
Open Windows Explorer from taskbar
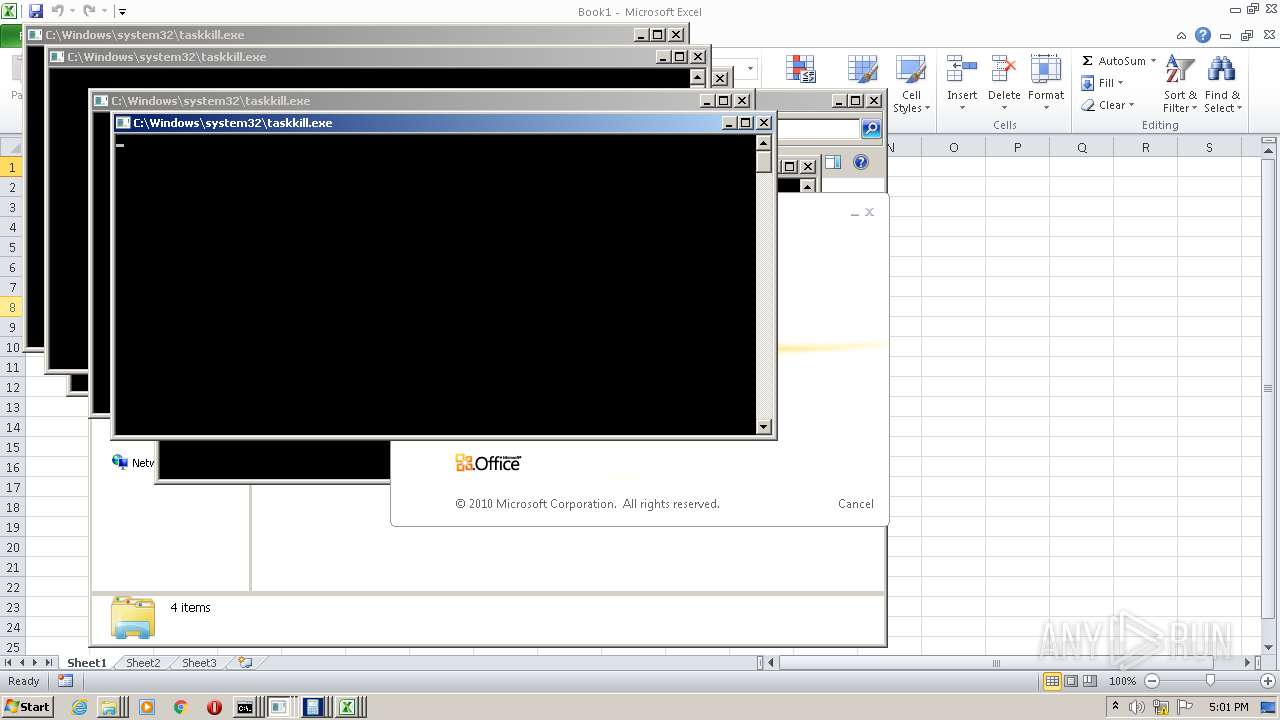(108, 707)
